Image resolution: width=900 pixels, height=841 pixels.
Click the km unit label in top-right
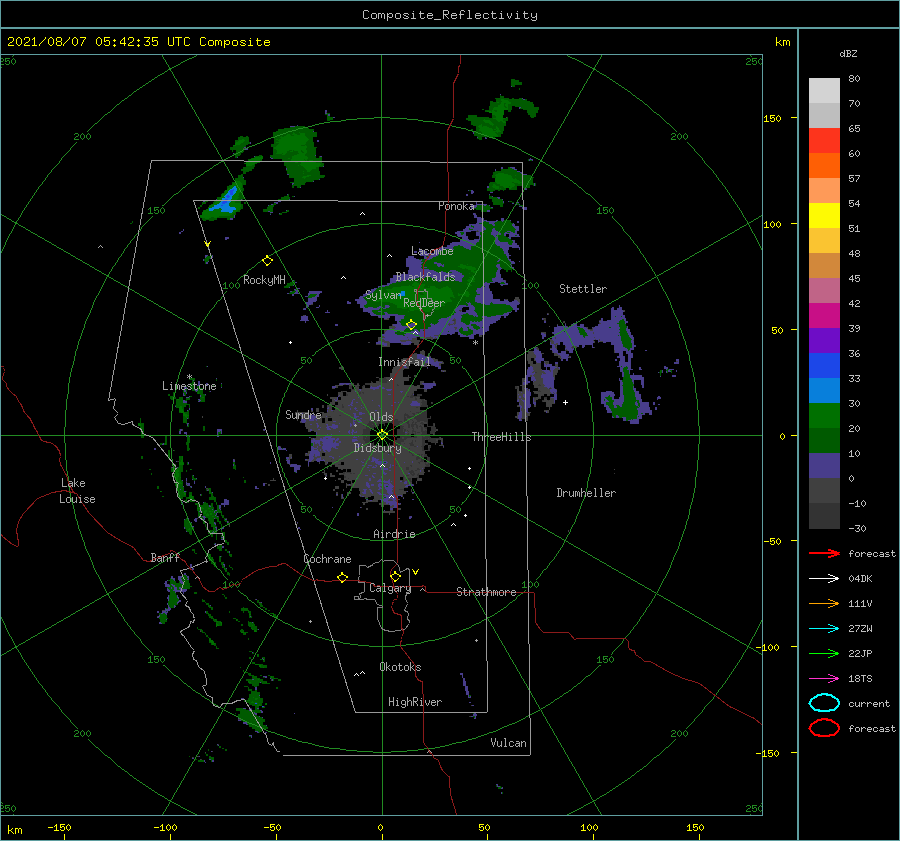tap(782, 42)
